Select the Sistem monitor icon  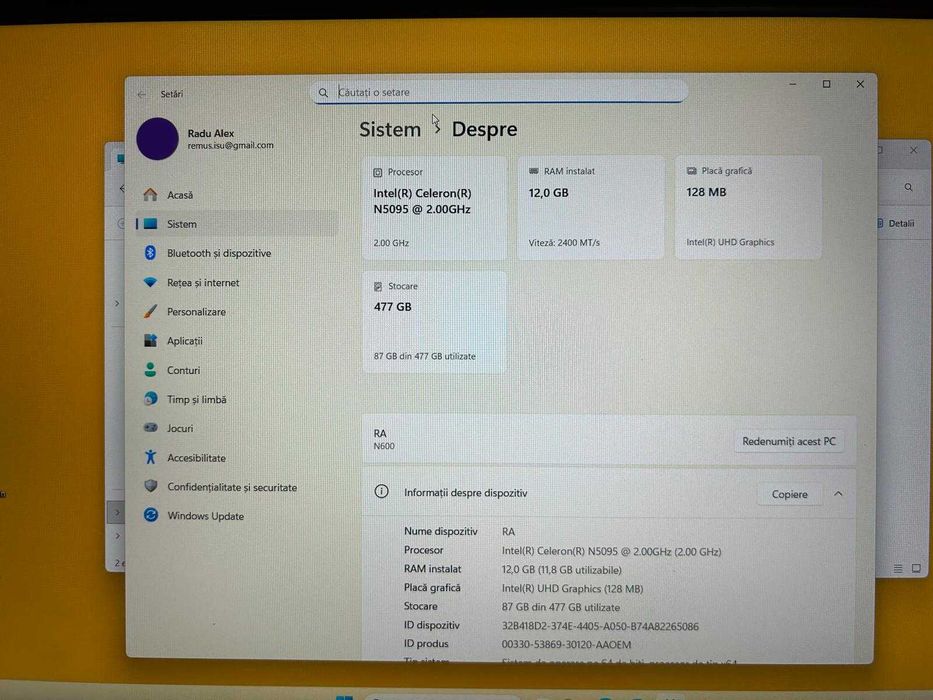point(151,224)
